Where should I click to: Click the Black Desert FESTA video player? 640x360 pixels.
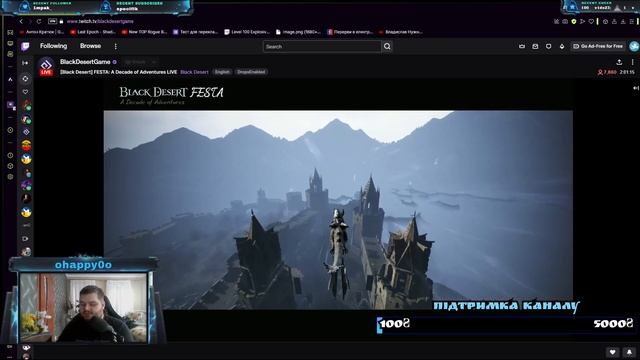tap(338, 209)
